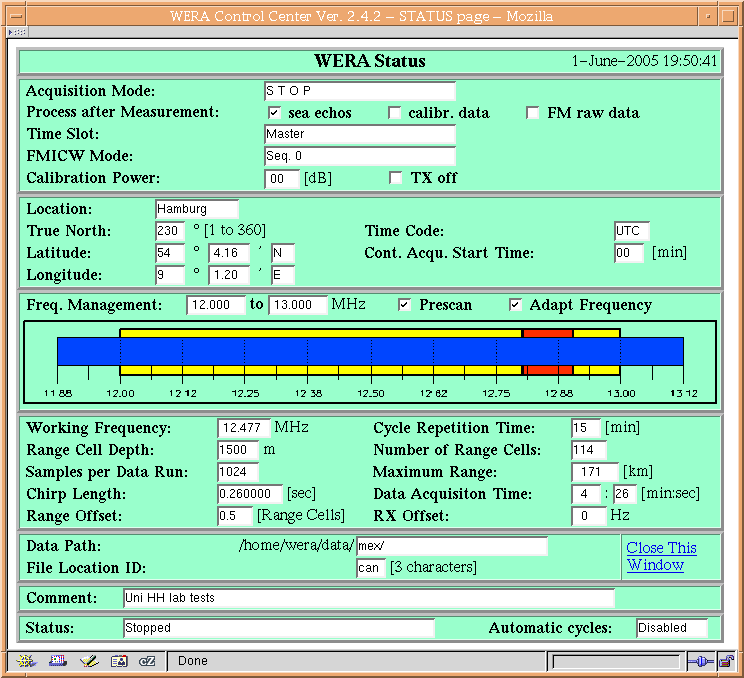The height and width of the screenshot is (678, 744).
Task: Click the security padlock icon
Action: [x=726, y=661]
